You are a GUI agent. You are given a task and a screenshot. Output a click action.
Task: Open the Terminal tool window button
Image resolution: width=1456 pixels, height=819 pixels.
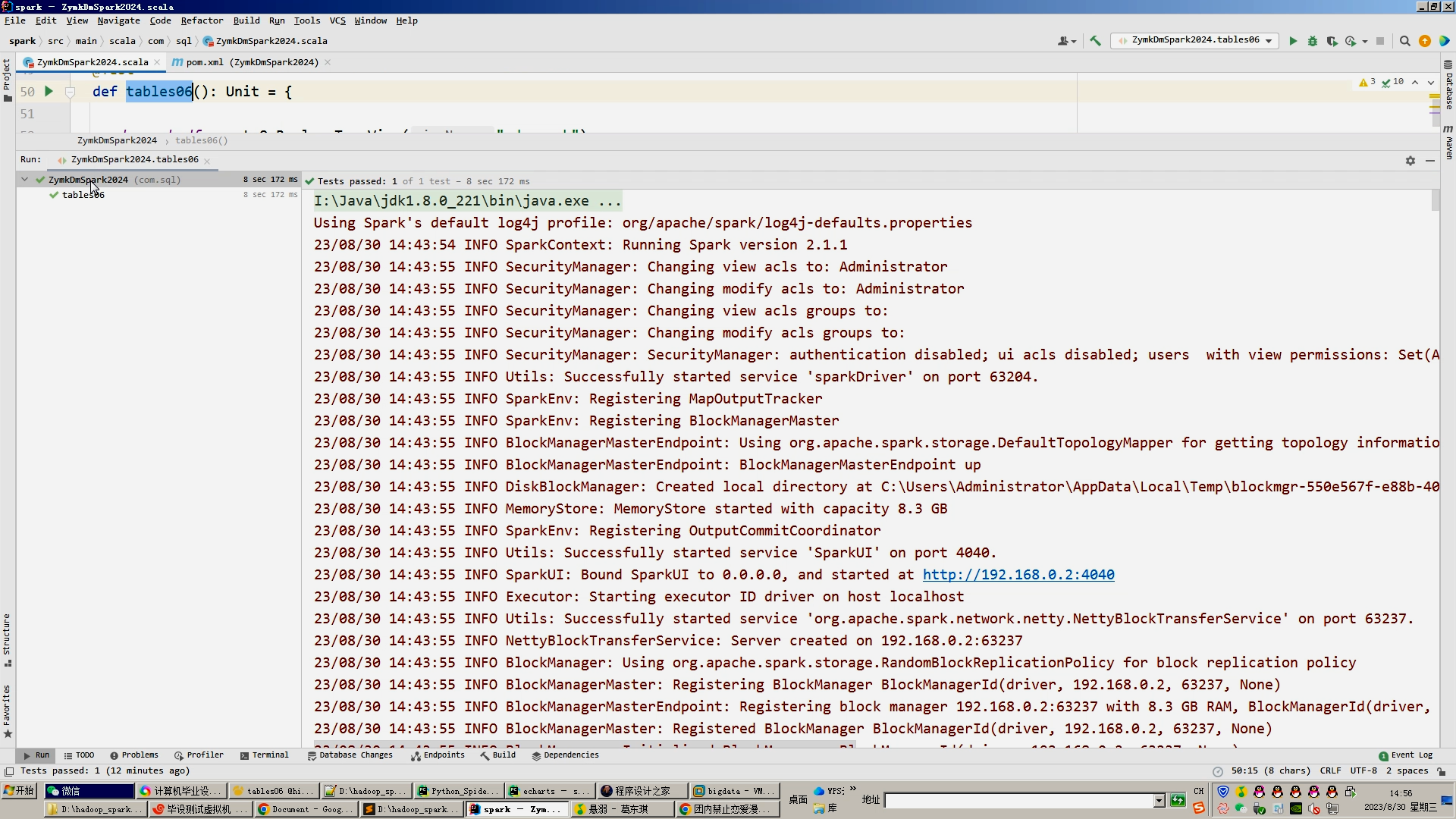click(x=264, y=755)
